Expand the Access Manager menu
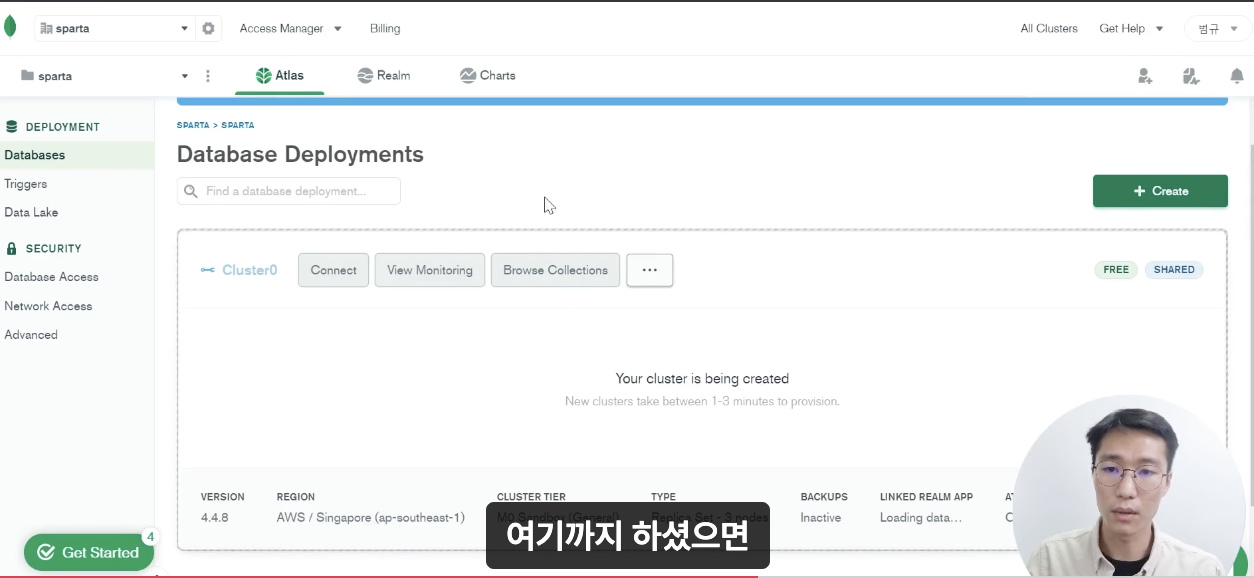Screen dimensions: 1254x578 pyautogui.click(x=290, y=28)
